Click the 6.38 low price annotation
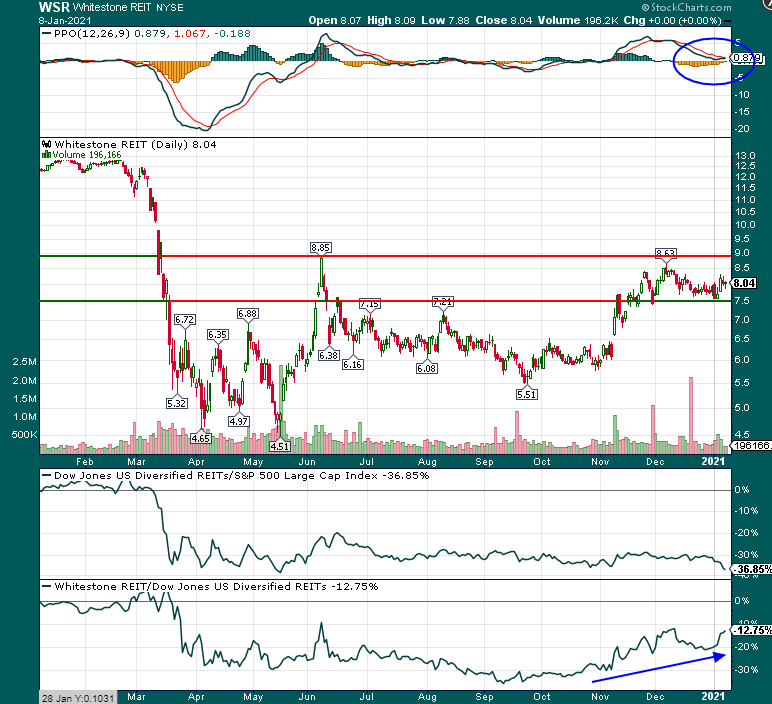The height and width of the screenshot is (704, 772). (328, 355)
